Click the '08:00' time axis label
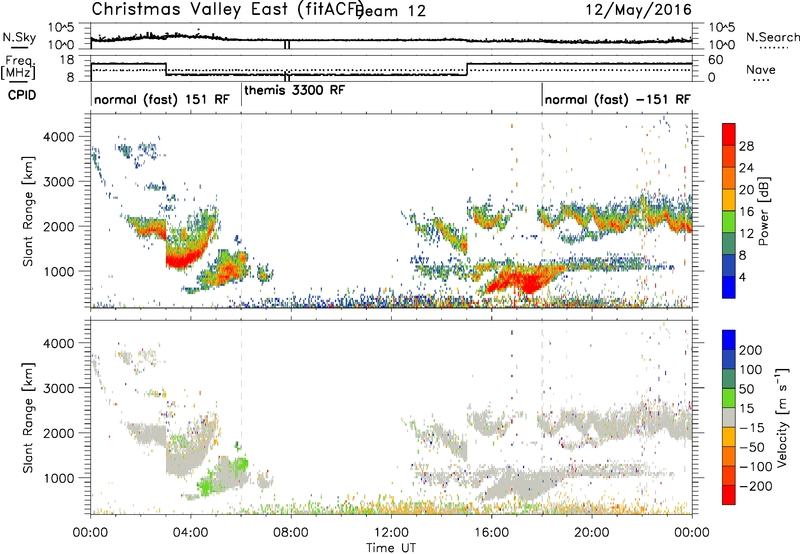This screenshot has height=554, width=800. 291,533
